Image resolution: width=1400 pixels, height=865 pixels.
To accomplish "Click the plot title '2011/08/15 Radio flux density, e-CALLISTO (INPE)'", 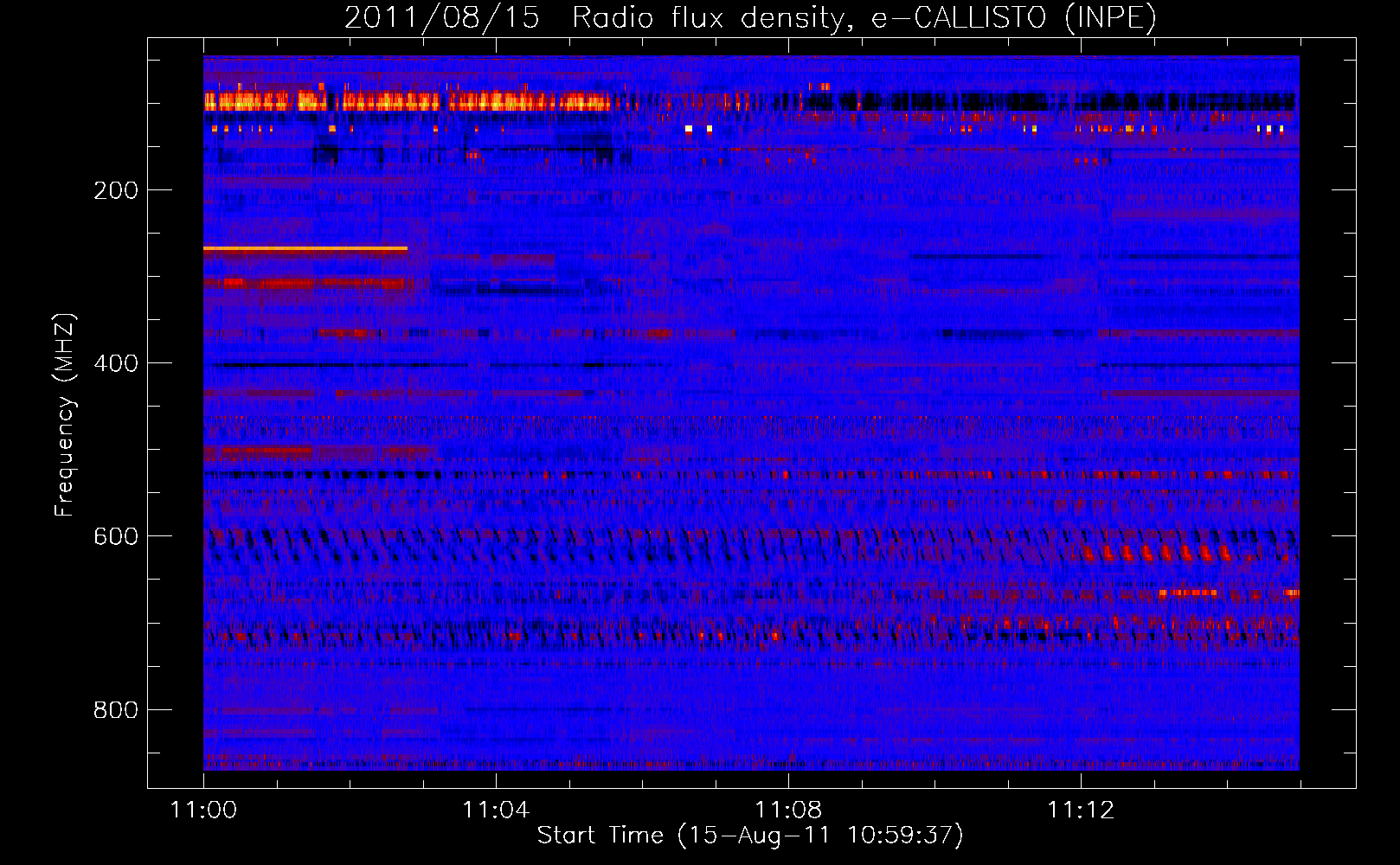I will coord(750,17).
